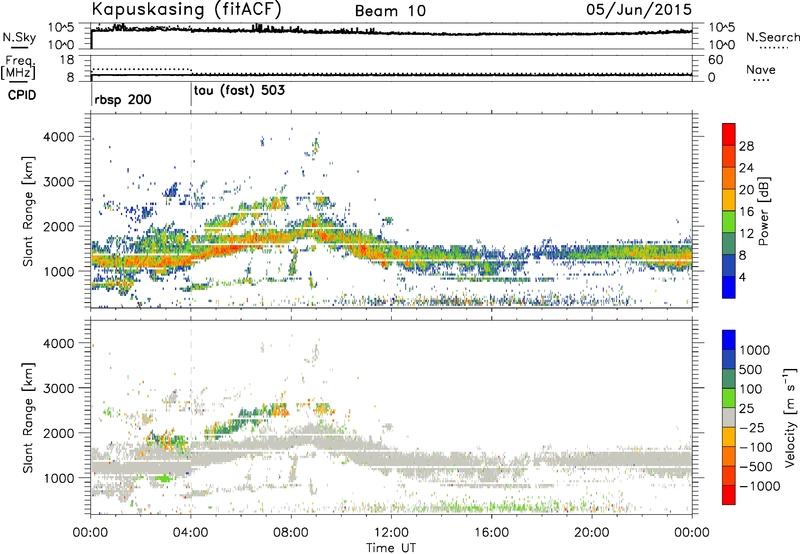Click the "2000" tick in the power panel
This screenshot has width=800, height=554.
(59, 226)
